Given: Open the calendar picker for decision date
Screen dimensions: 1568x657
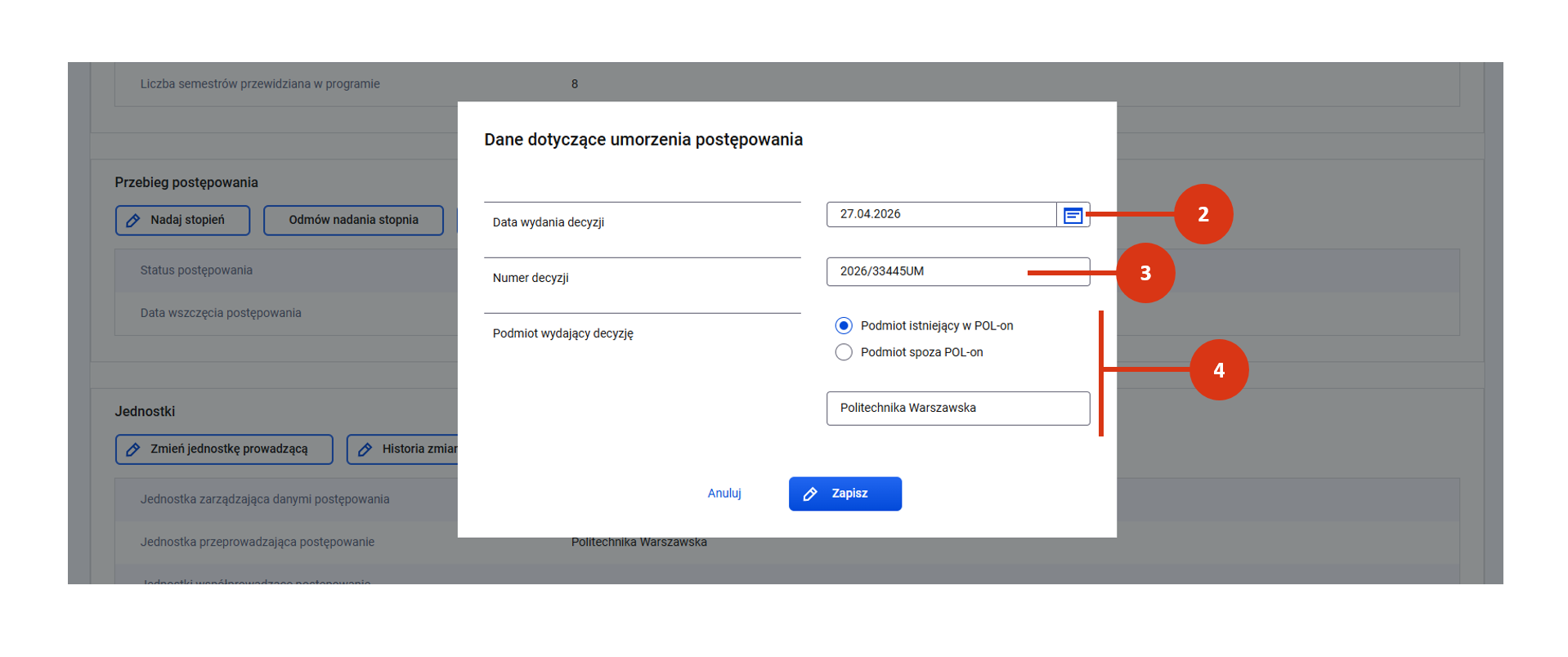Looking at the screenshot, I should point(1073,215).
